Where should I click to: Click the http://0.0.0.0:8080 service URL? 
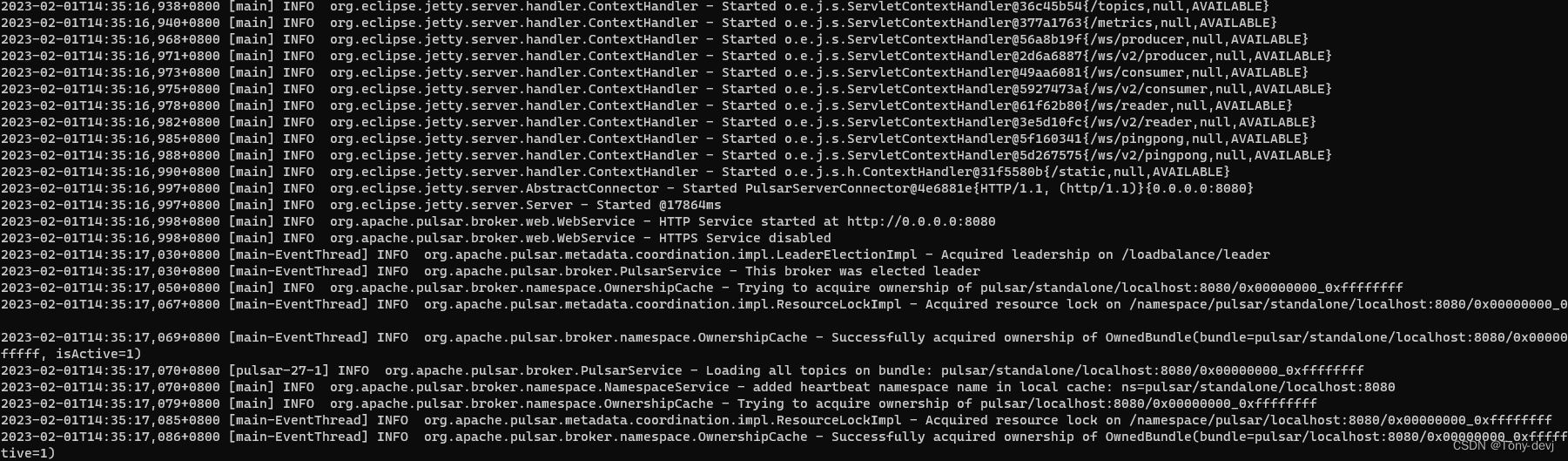(x=920, y=221)
